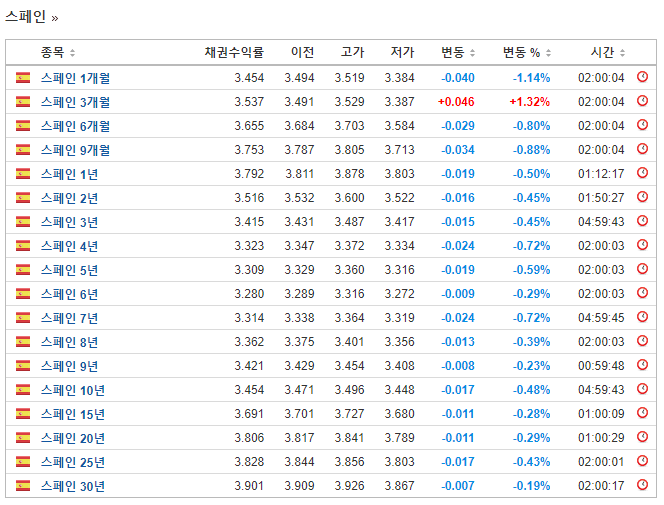Viewport: 664px width, 505px height.
Task: Click the clock icon in 스페인 3년 row
Action: click(x=642, y=221)
